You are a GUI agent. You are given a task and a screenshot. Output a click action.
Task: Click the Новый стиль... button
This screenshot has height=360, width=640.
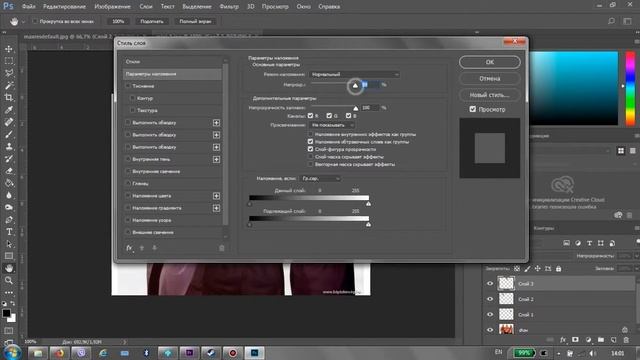click(489, 95)
